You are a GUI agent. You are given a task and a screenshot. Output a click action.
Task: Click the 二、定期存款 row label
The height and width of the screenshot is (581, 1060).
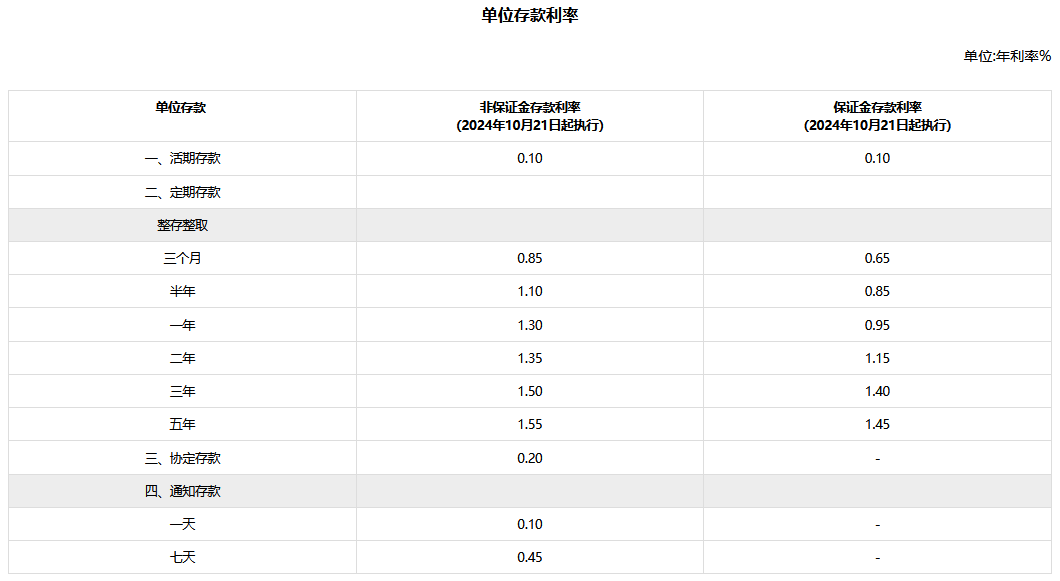tap(183, 192)
